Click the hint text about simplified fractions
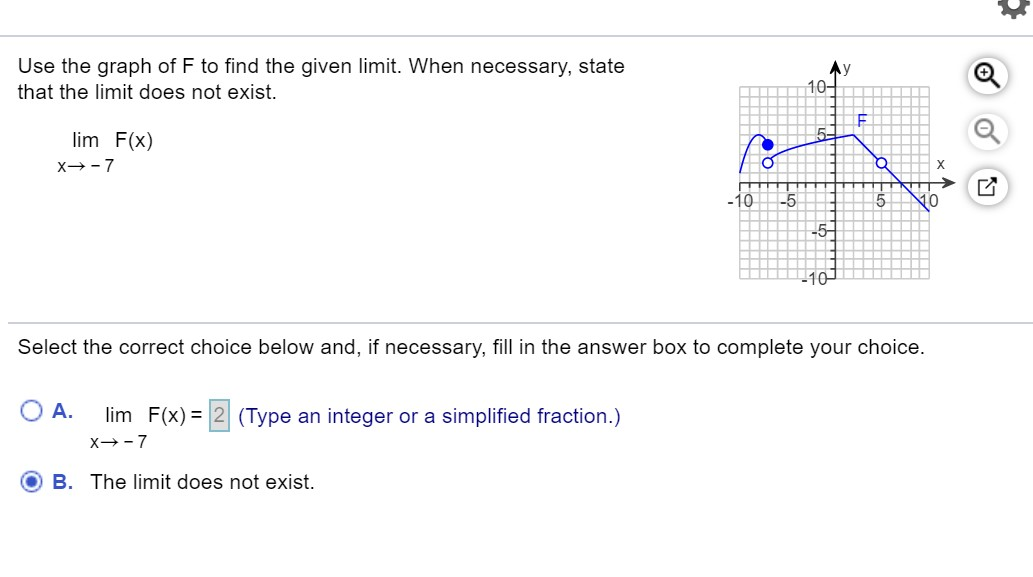The width and height of the screenshot is (1033, 577). tap(428, 415)
